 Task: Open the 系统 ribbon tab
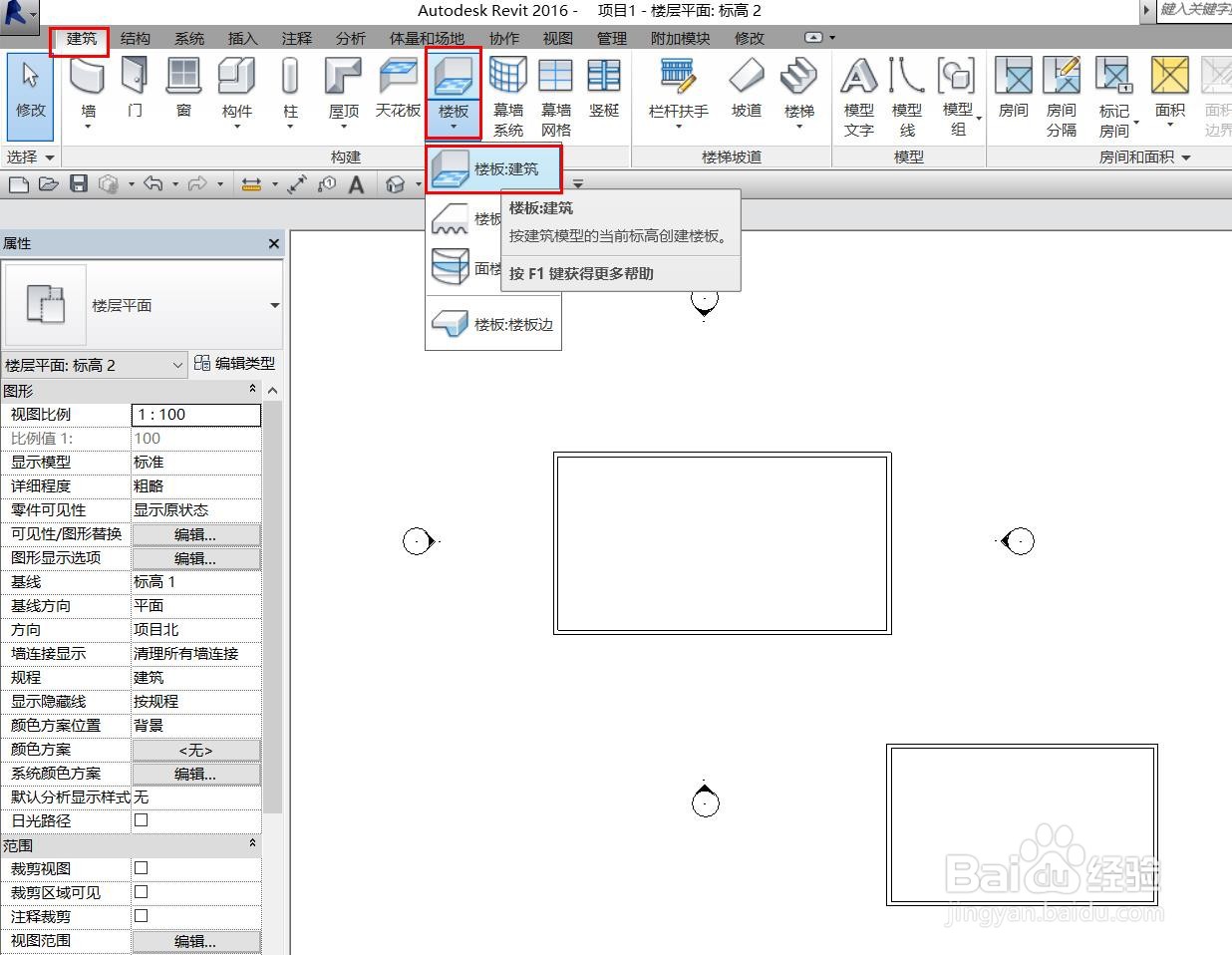pos(189,39)
